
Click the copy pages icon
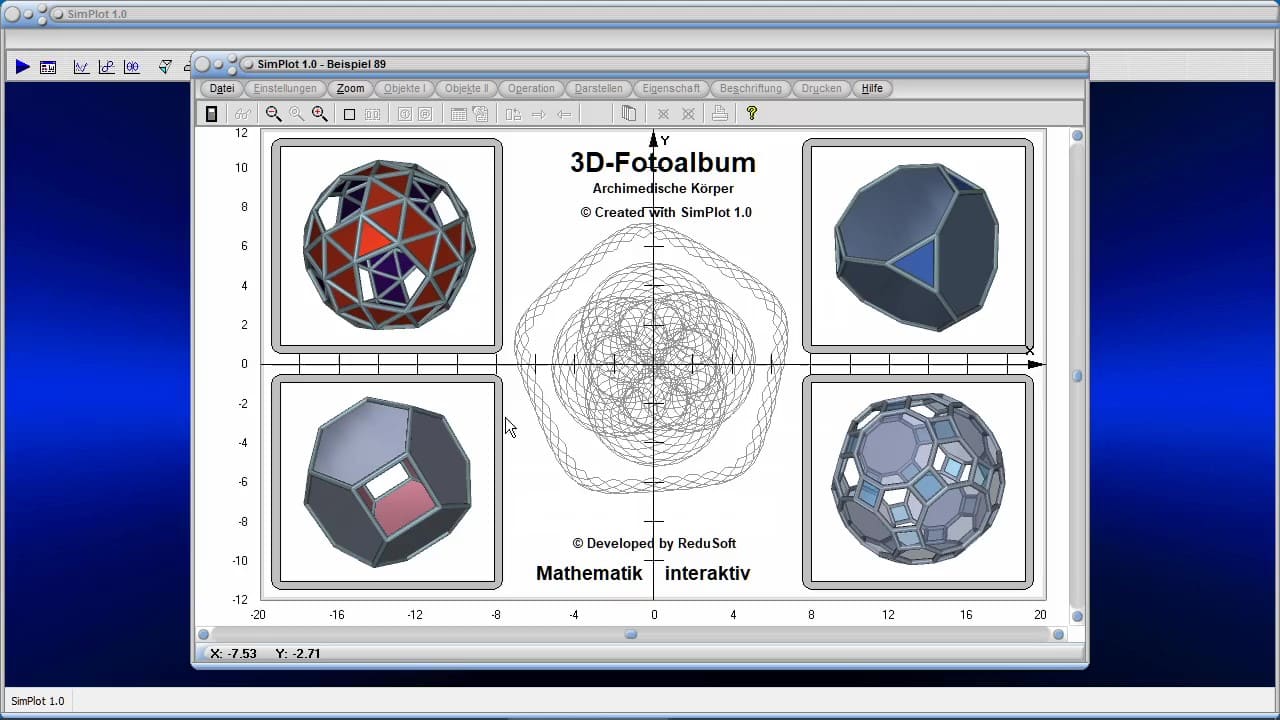click(628, 114)
